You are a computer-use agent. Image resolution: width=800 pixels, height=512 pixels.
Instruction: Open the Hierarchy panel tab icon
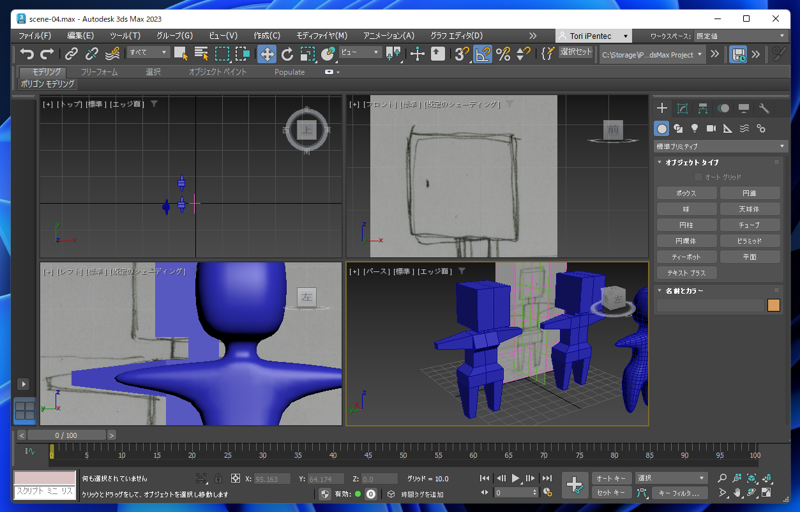tap(703, 108)
